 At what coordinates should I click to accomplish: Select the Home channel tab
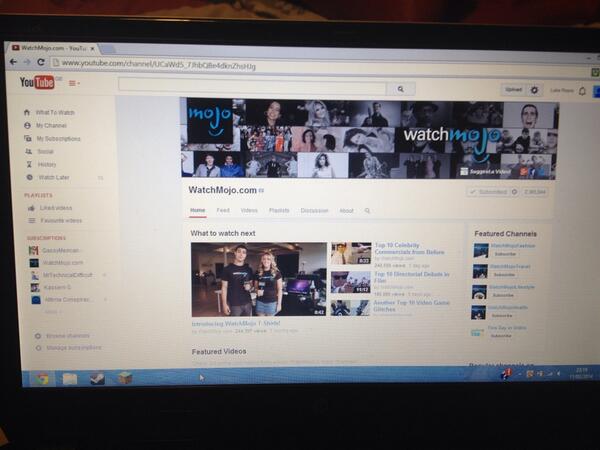pyautogui.click(x=198, y=210)
